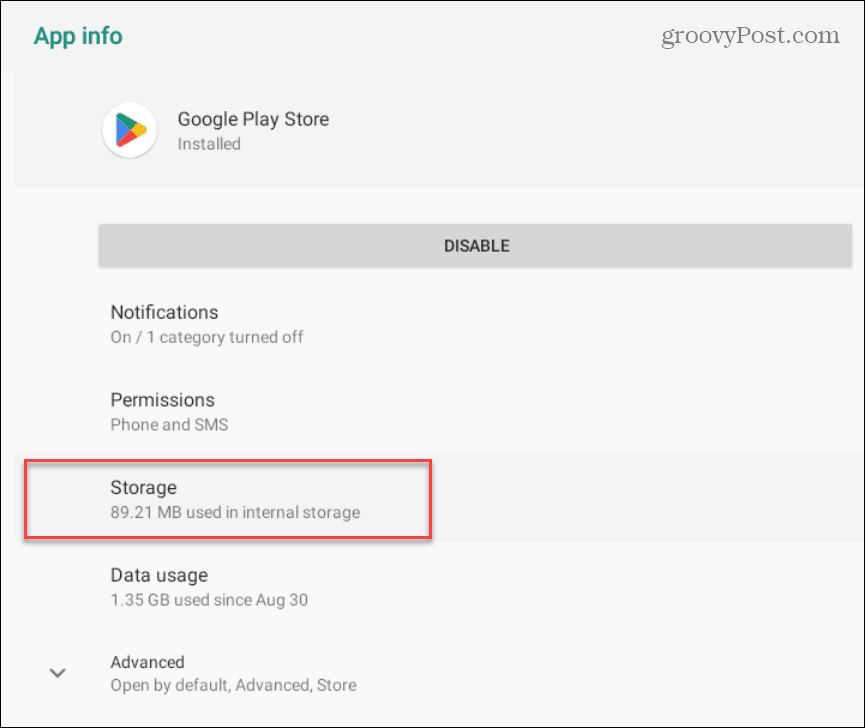Viewport: 865px width, 728px height.
Task: Tap "Open by default, Advanced, Store" summary
Action: (x=233, y=686)
